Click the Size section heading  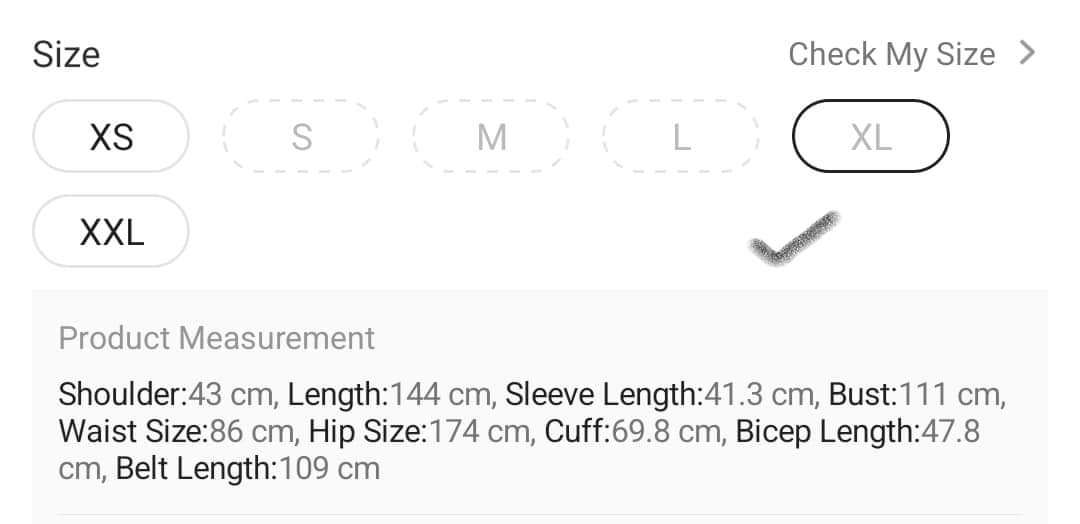coord(66,55)
